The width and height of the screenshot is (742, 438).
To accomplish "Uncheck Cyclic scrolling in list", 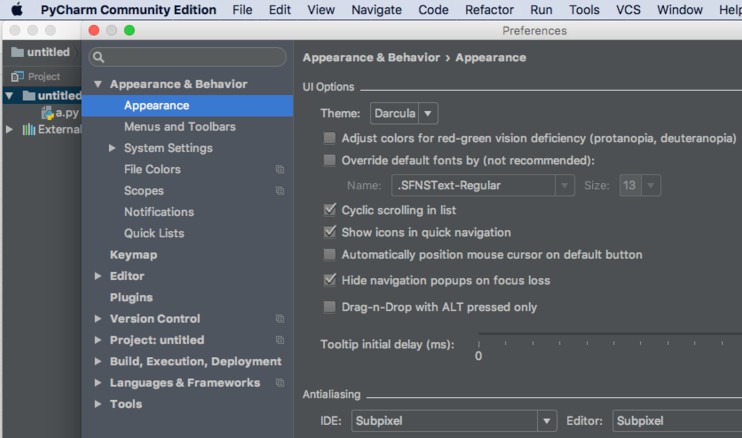I will click(x=329, y=210).
